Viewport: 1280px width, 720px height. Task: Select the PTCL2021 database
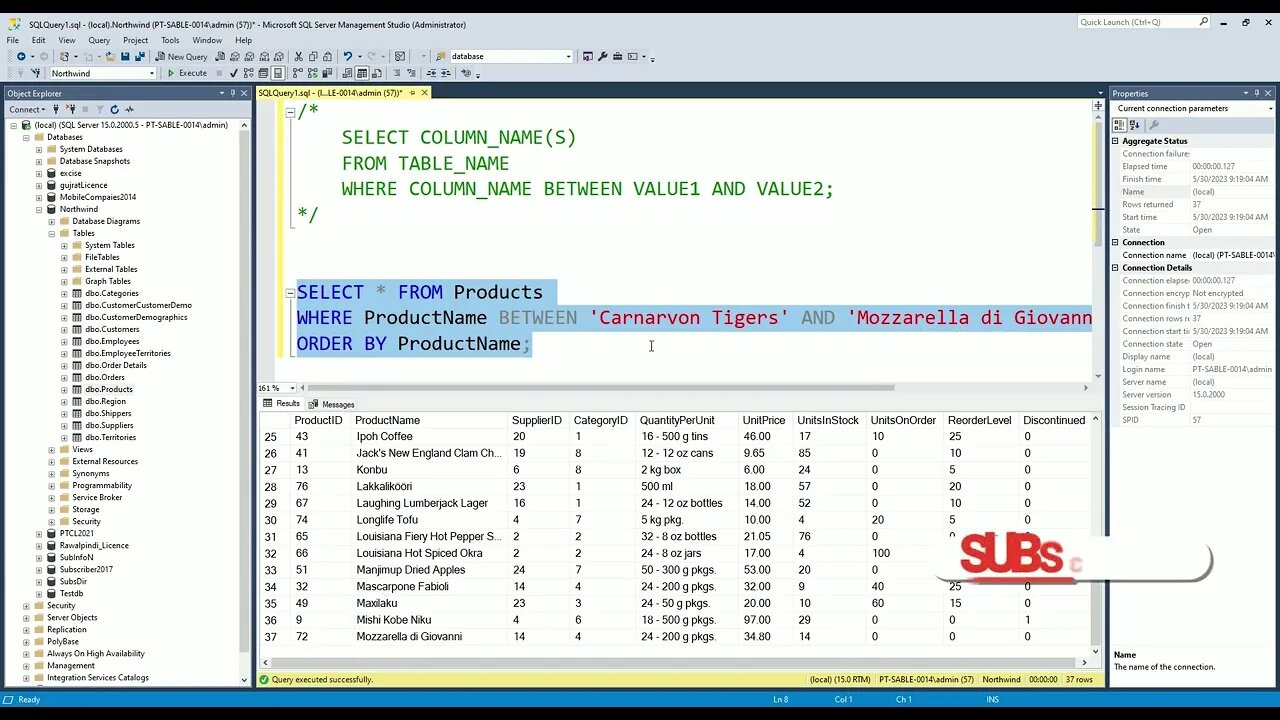76,533
